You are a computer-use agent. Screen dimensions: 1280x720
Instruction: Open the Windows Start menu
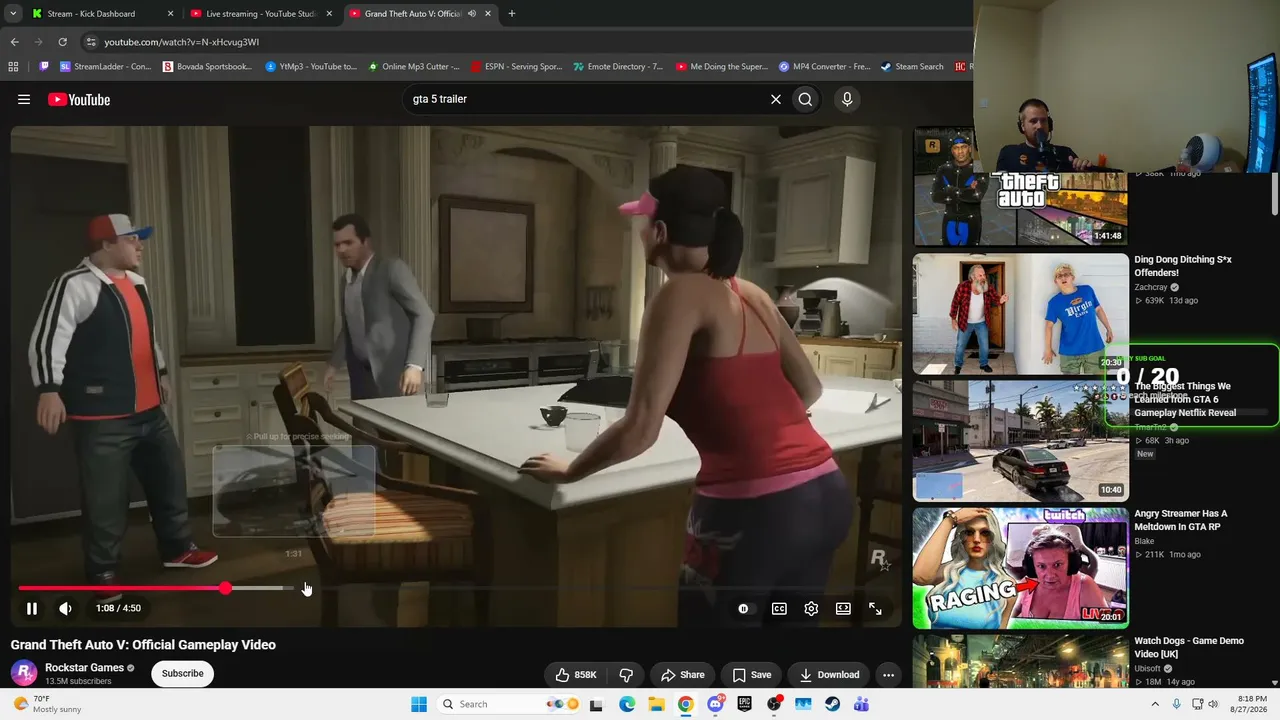(x=419, y=704)
